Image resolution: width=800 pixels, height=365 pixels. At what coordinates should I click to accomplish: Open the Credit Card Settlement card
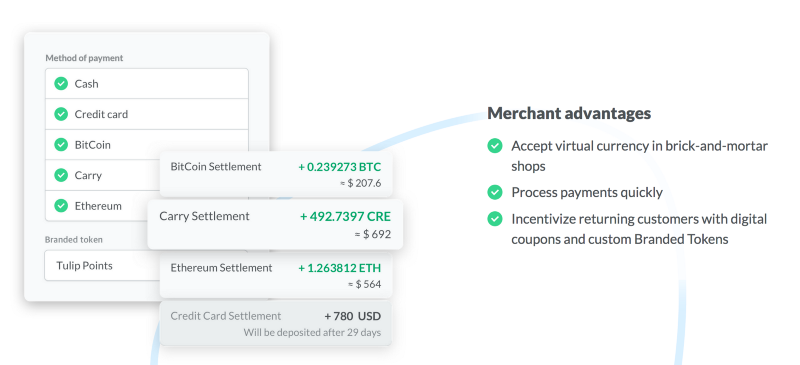[x=276, y=323]
